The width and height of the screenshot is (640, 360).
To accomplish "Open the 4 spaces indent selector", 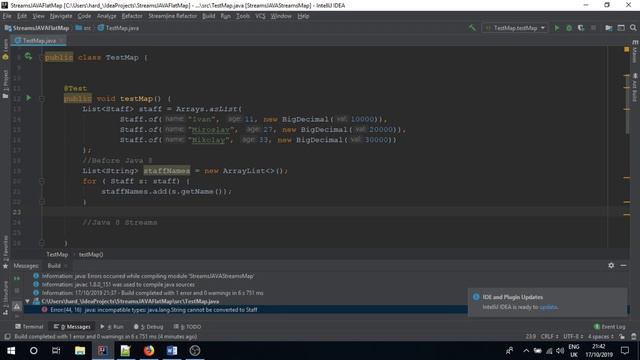I will tap(601, 337).
